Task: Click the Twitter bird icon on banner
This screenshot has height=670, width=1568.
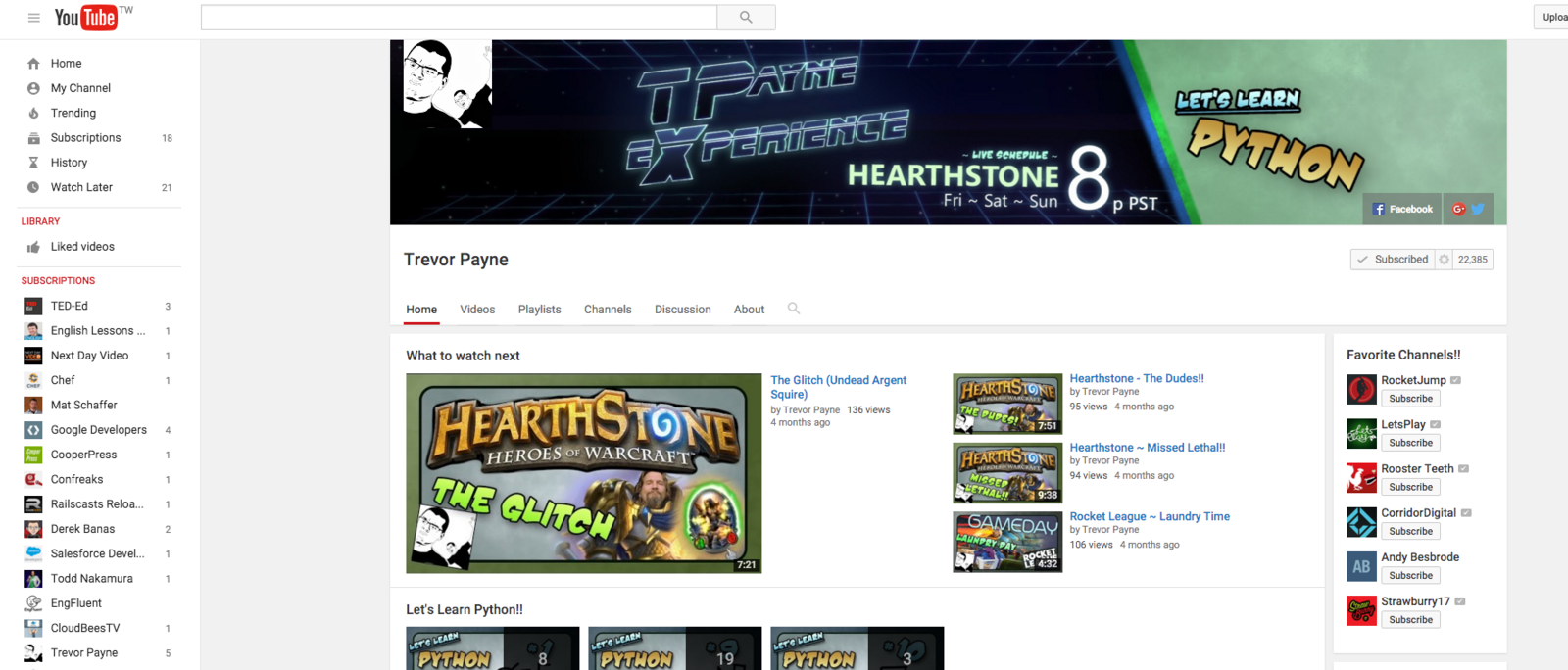Action: pos(1478,209)
